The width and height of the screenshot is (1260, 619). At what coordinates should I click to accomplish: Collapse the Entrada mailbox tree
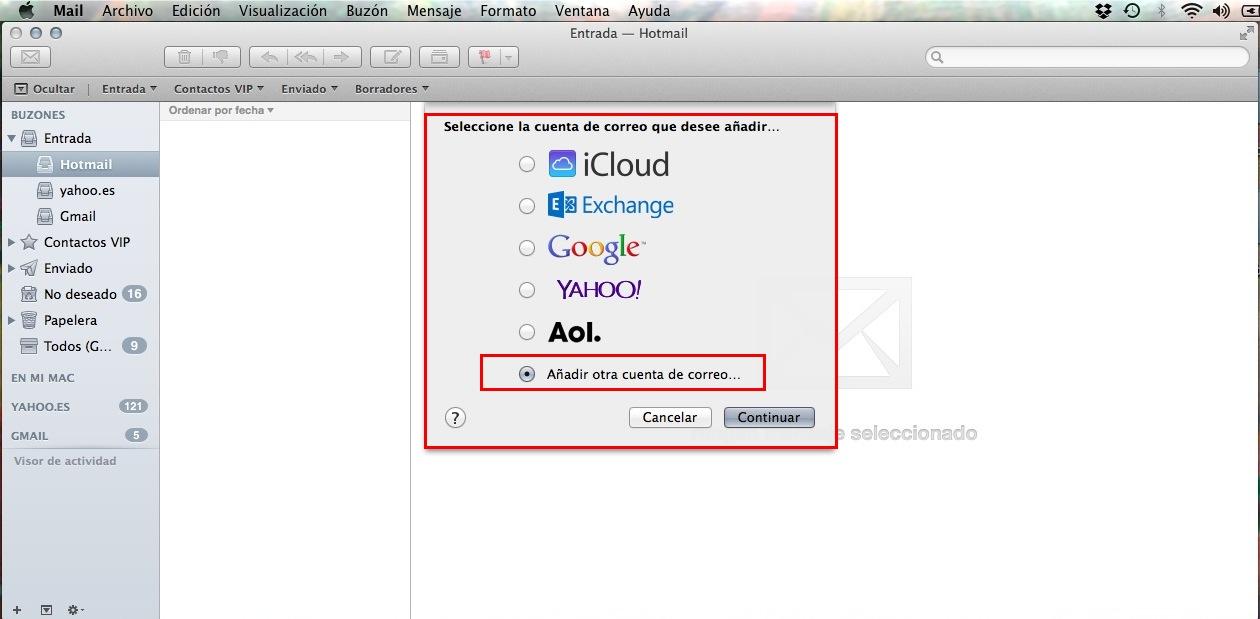(x=12, y=138)
